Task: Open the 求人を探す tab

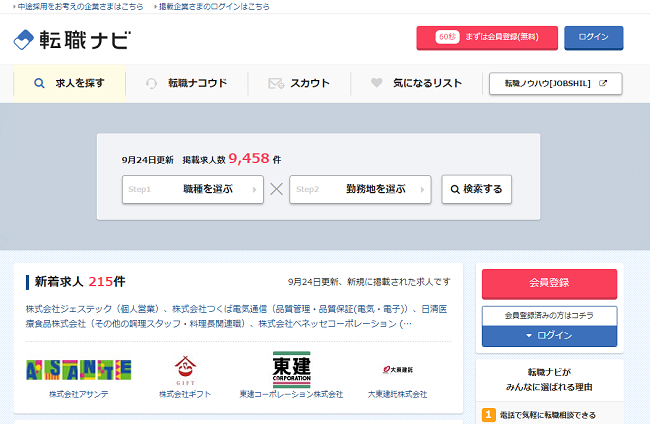Action: tap(69, 83)
